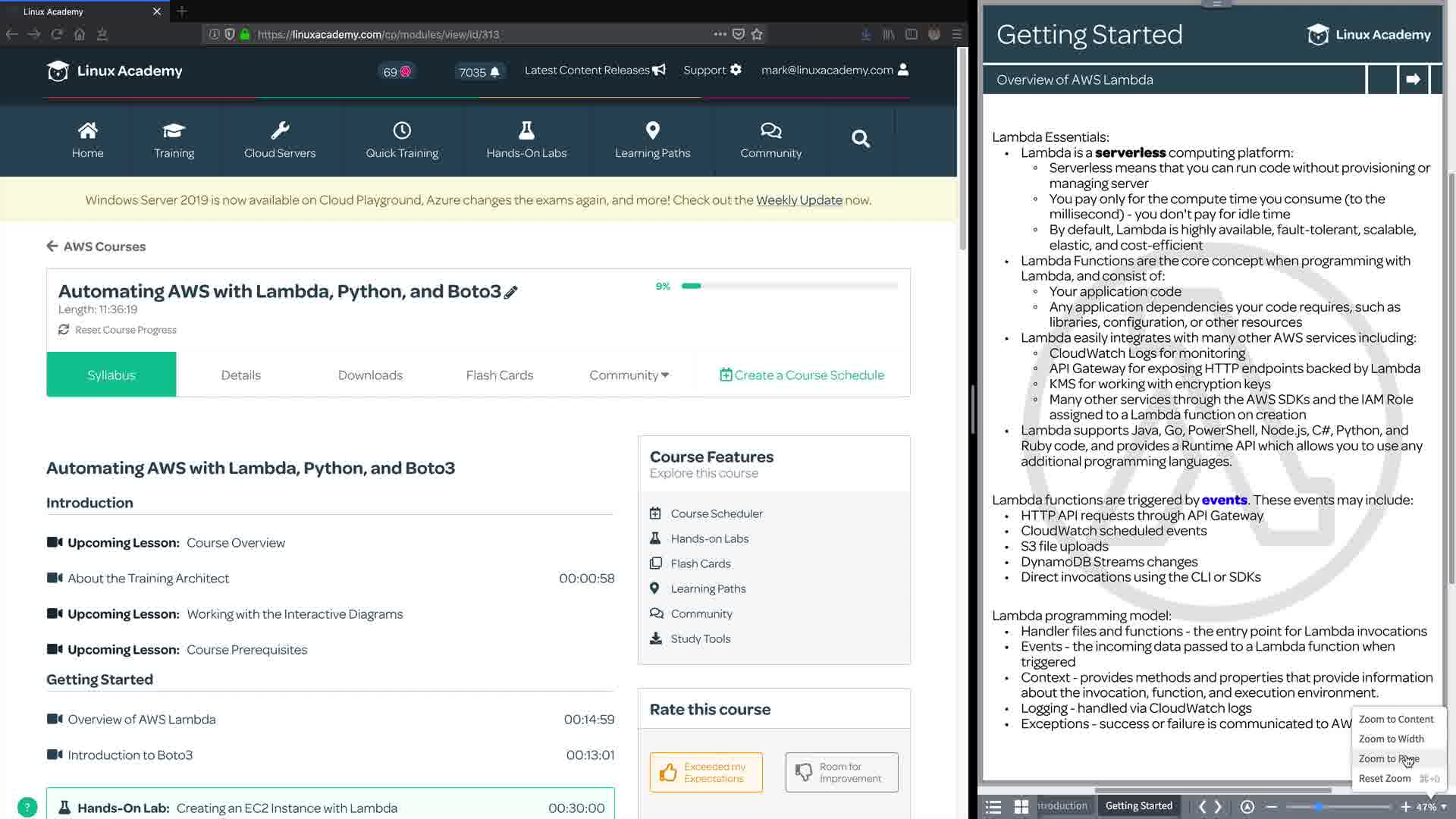
Task: Expand the Community dropdown tab
Action: pos(629,375)
